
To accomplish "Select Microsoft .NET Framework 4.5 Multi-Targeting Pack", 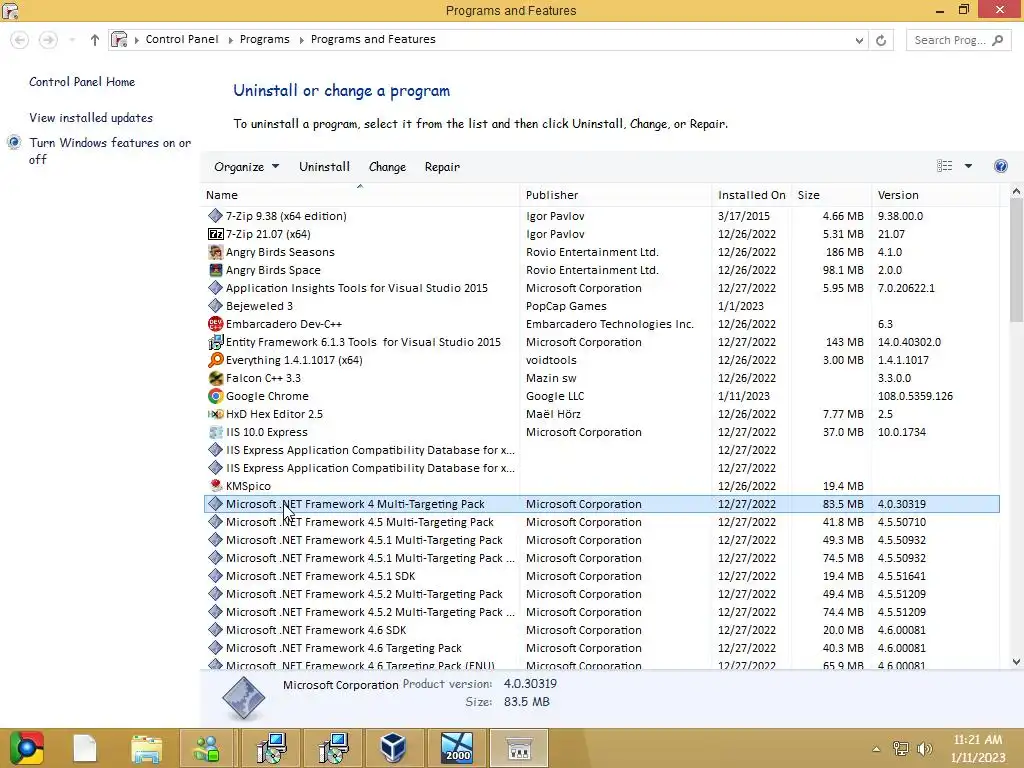I will coord(601,522).
